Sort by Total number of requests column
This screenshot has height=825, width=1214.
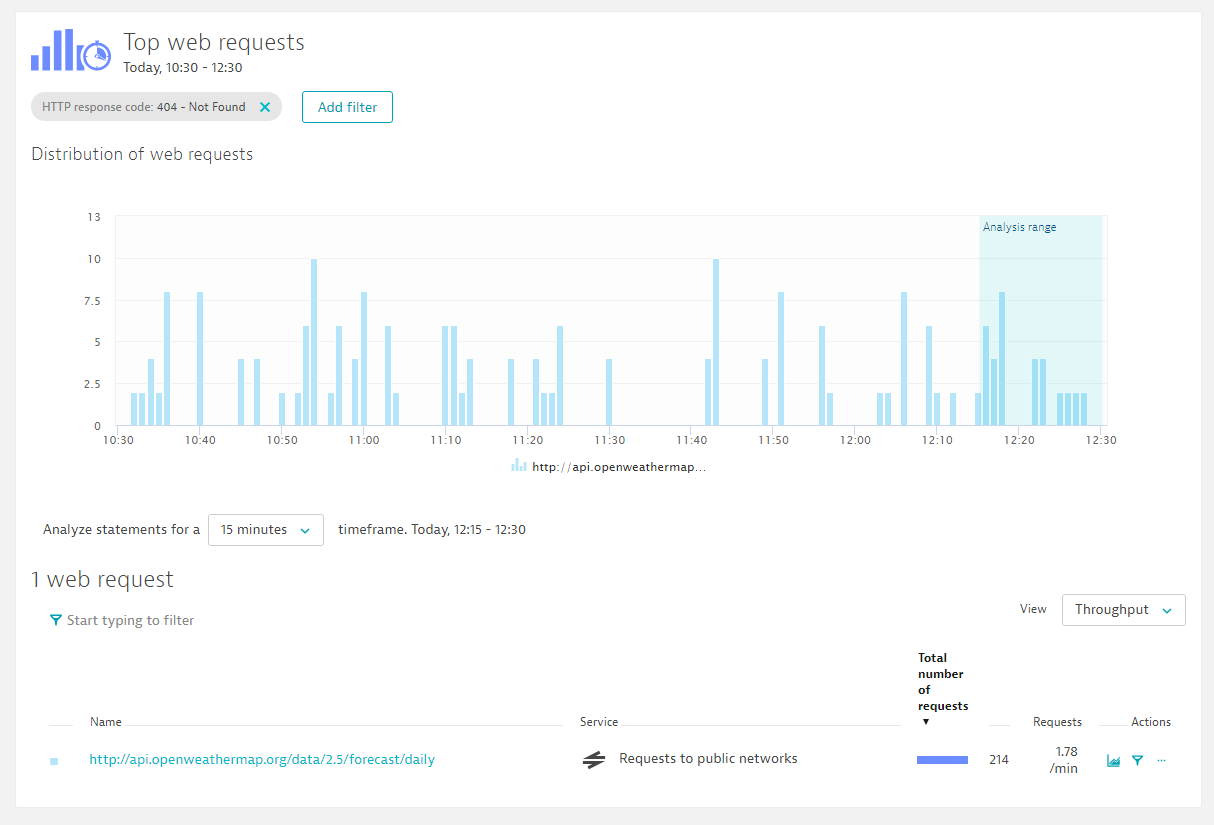(x=943, y=689)
